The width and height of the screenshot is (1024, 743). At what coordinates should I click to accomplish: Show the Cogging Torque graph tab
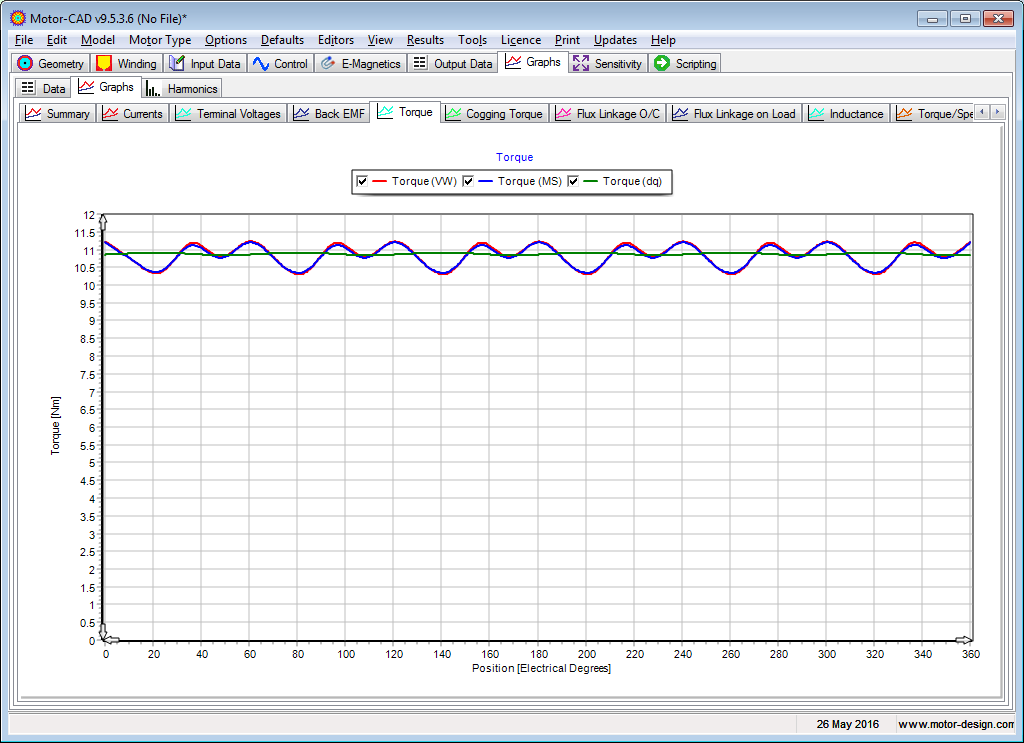click(494, 114)
